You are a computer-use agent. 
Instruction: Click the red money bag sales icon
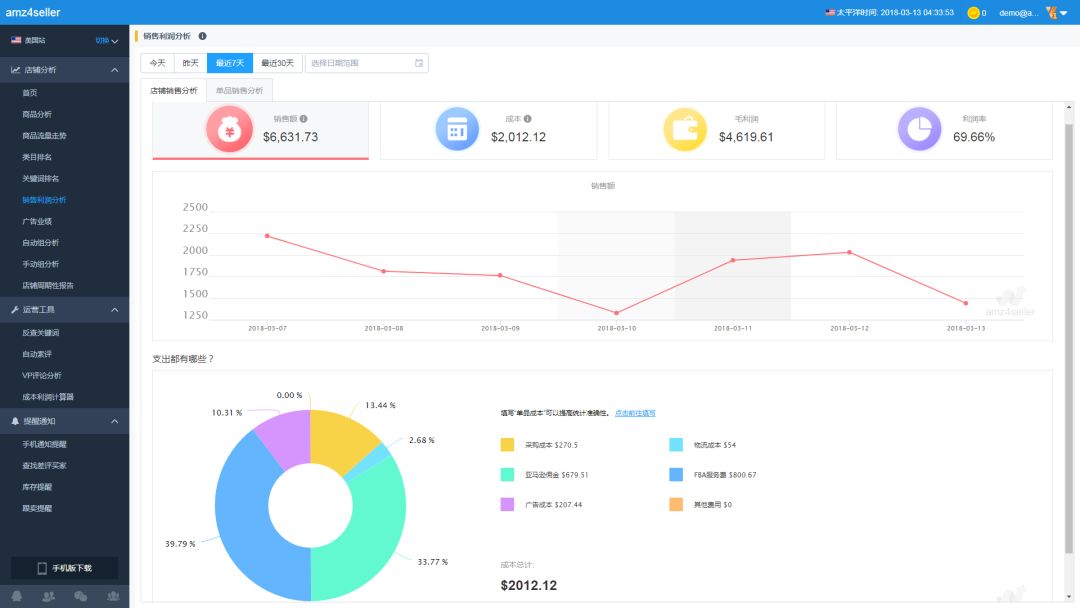point(229,129)
